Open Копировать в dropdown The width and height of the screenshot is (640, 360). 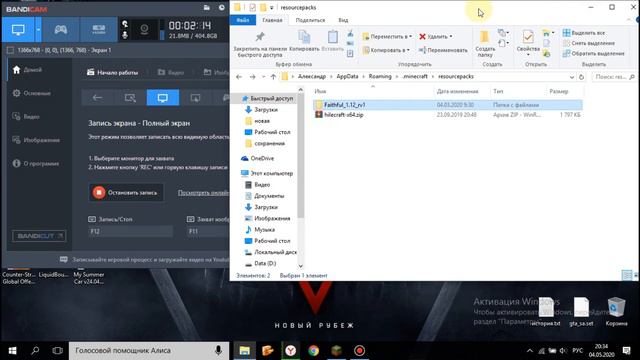pyautogui.click(x=386, y=50)
